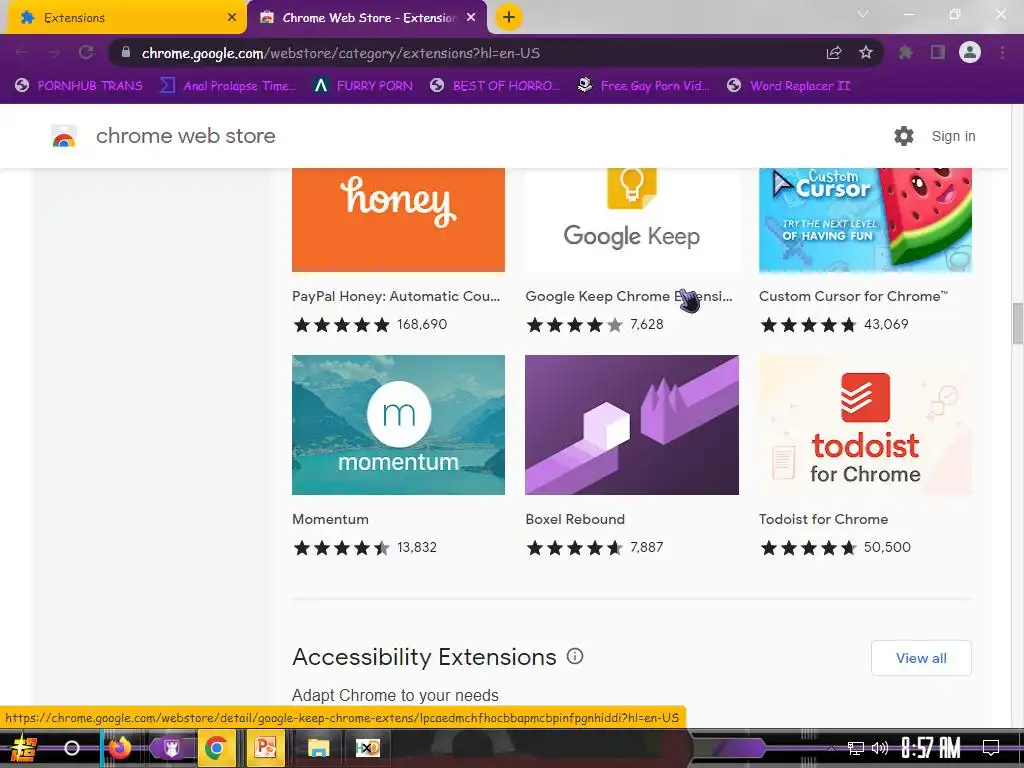This screenshot has height=768, width=1024.
Task: View site information via lock icon
Action: [126, 53]
